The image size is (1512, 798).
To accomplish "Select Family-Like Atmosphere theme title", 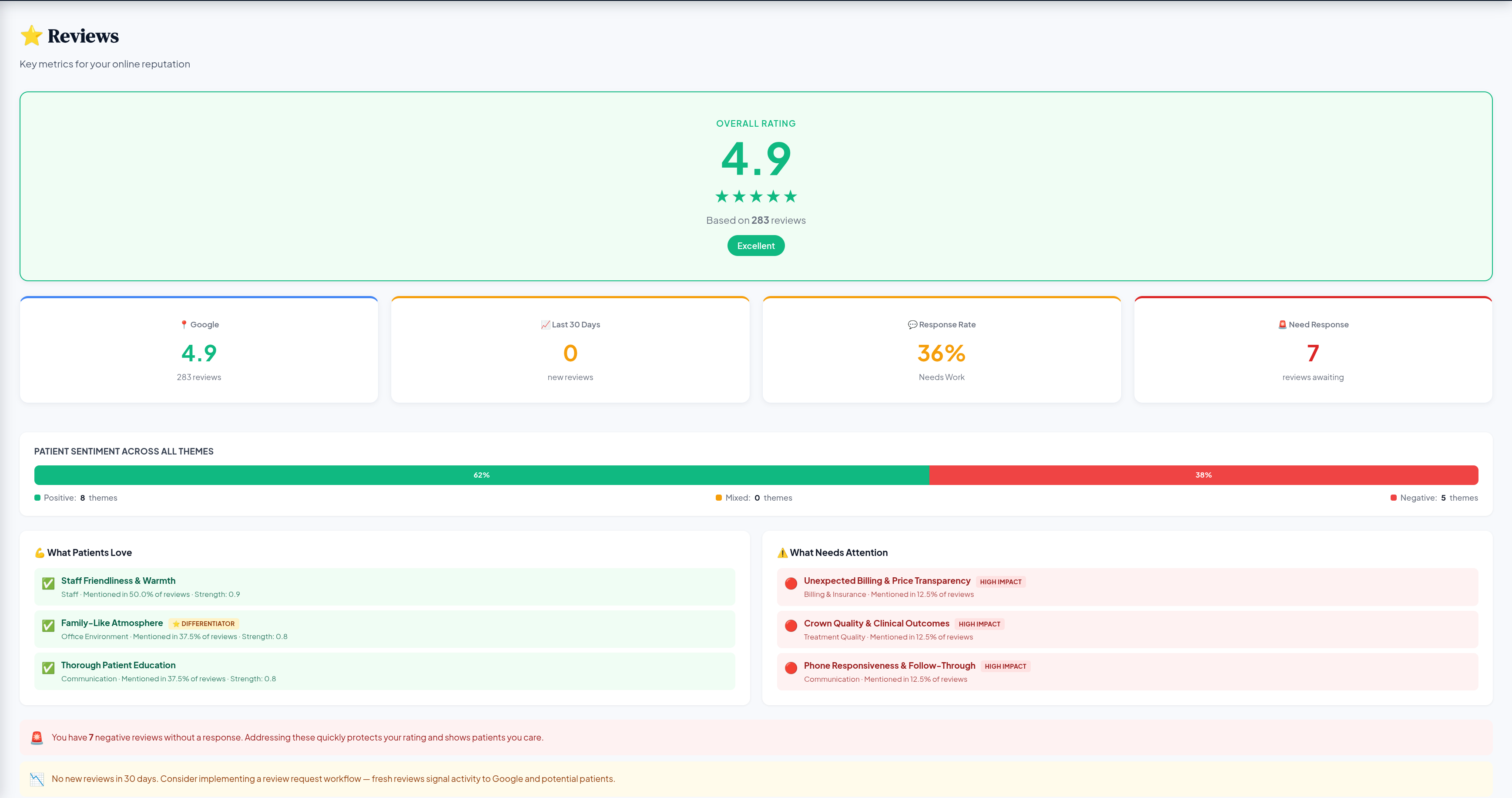I will click(111, 623).
